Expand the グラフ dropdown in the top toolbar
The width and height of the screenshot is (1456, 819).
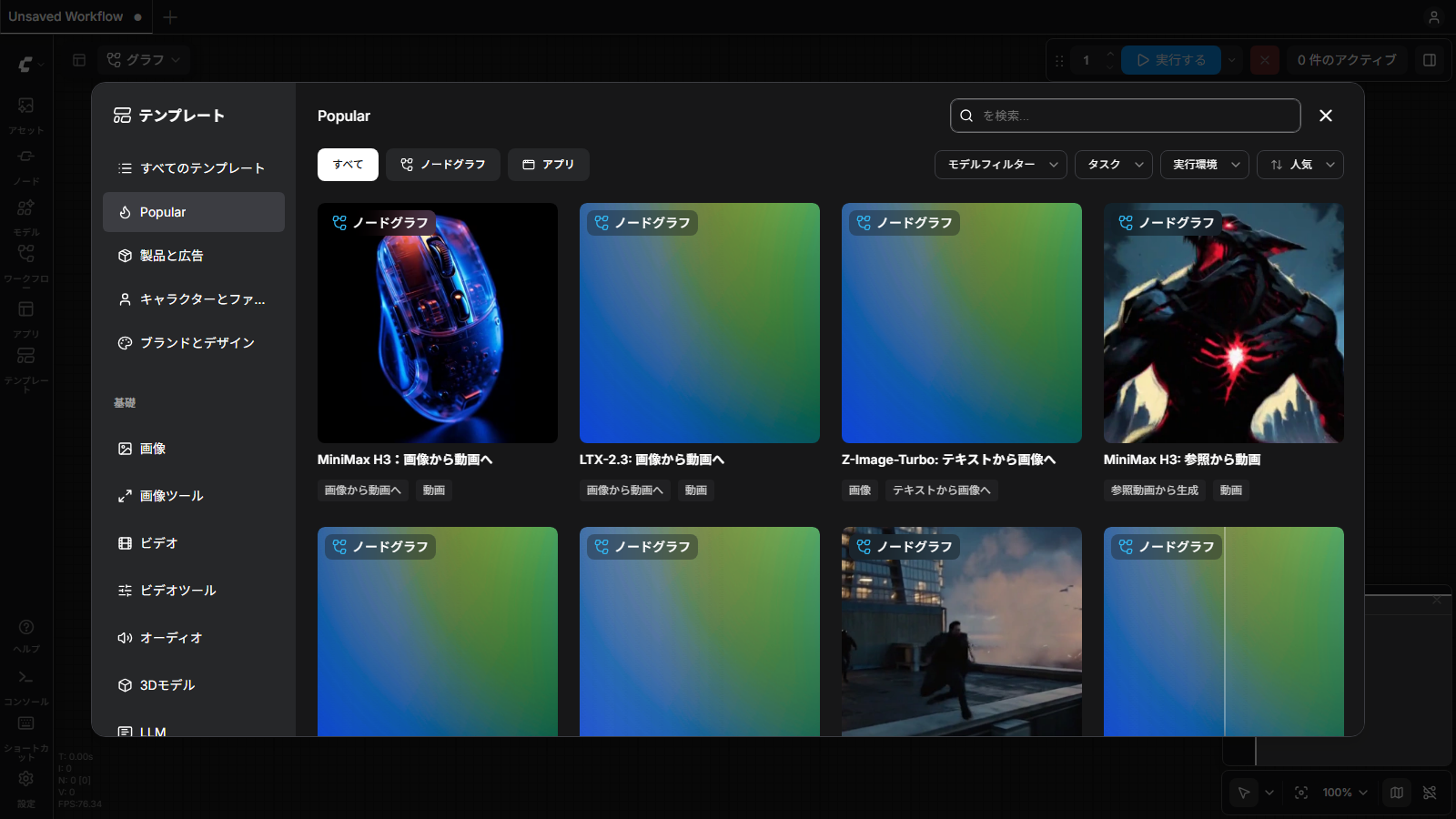pos(144,60)
